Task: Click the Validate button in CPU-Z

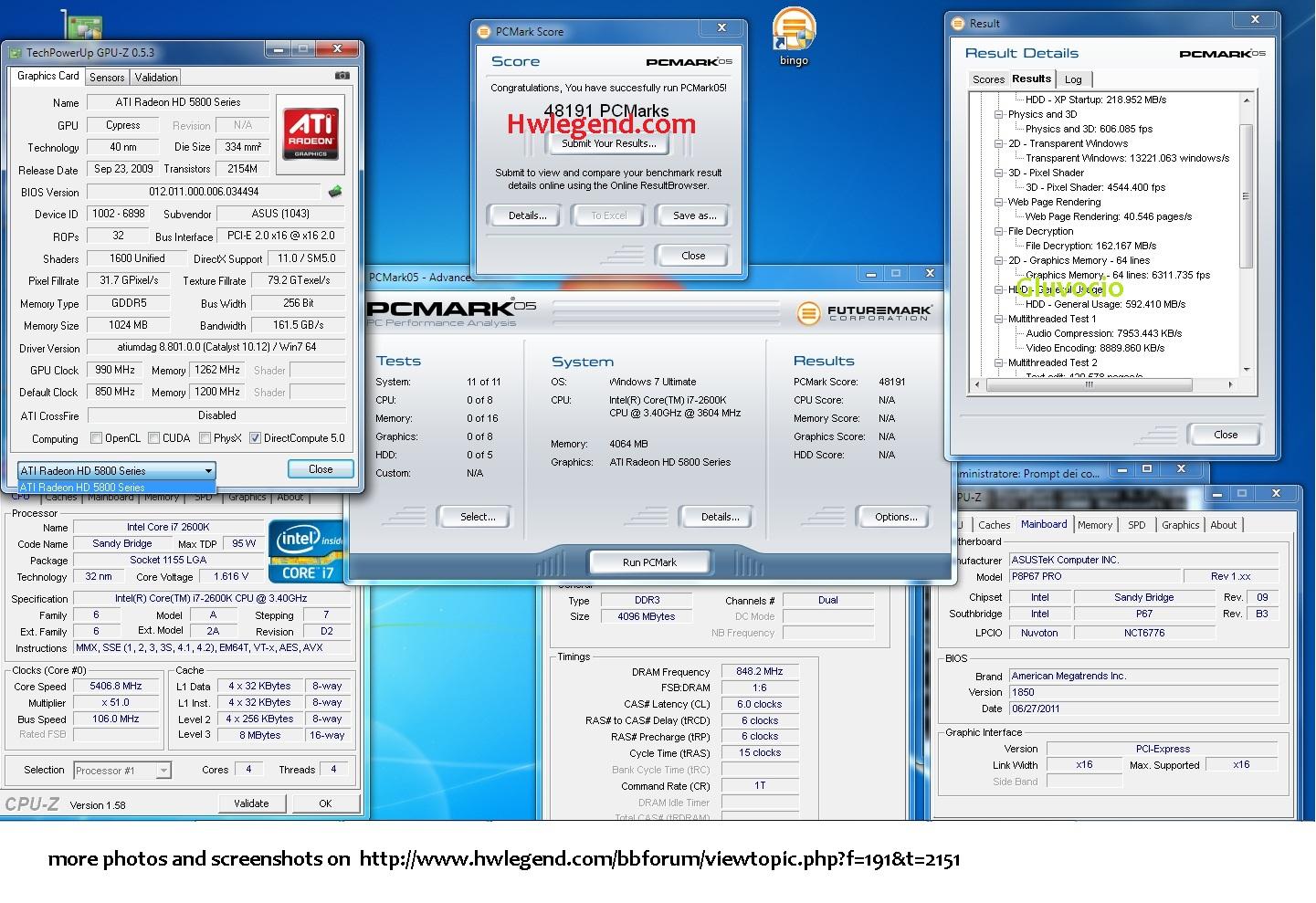Action: click(x=251, y=803)
